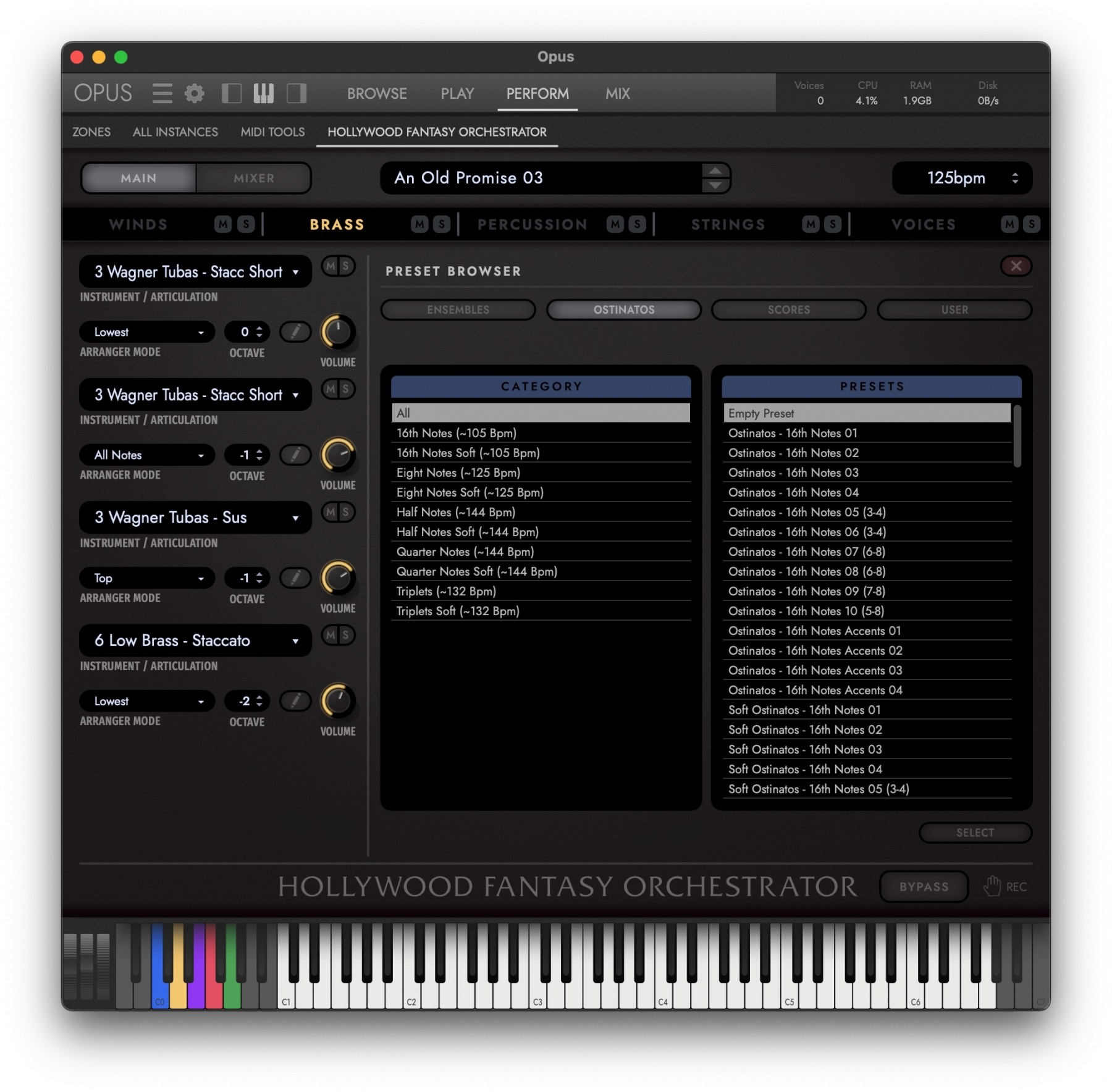The width and height of the screenshot is (1112, 1092).
Task: Select the Eight Notes (~125 Bpm) category
Action: coord(541,472)
